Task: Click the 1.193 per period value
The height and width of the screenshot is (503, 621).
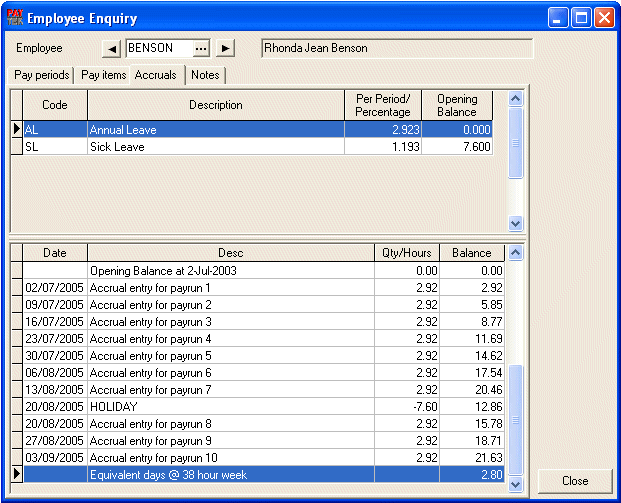Action: (383, 147)
